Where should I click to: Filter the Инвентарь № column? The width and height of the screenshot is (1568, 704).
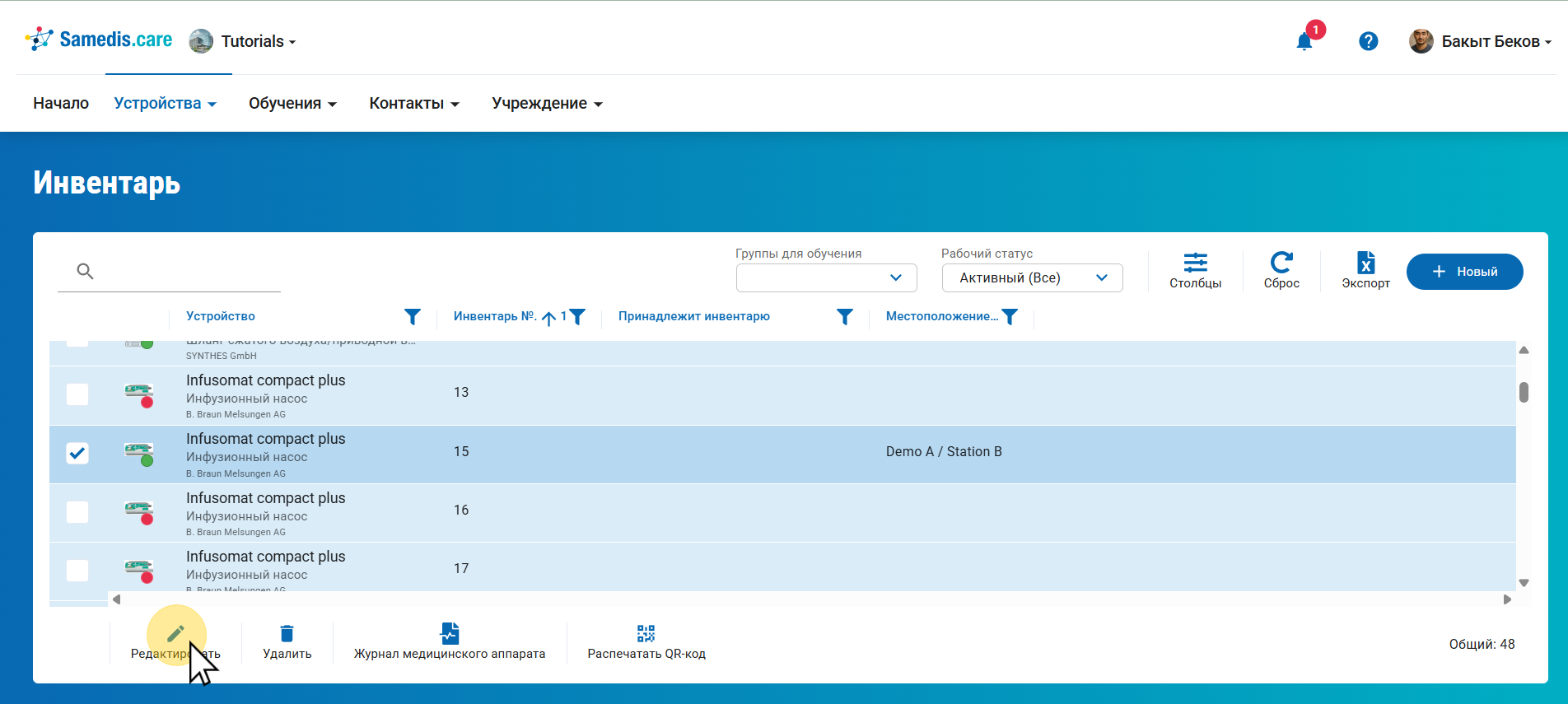(x=578, y=317)
